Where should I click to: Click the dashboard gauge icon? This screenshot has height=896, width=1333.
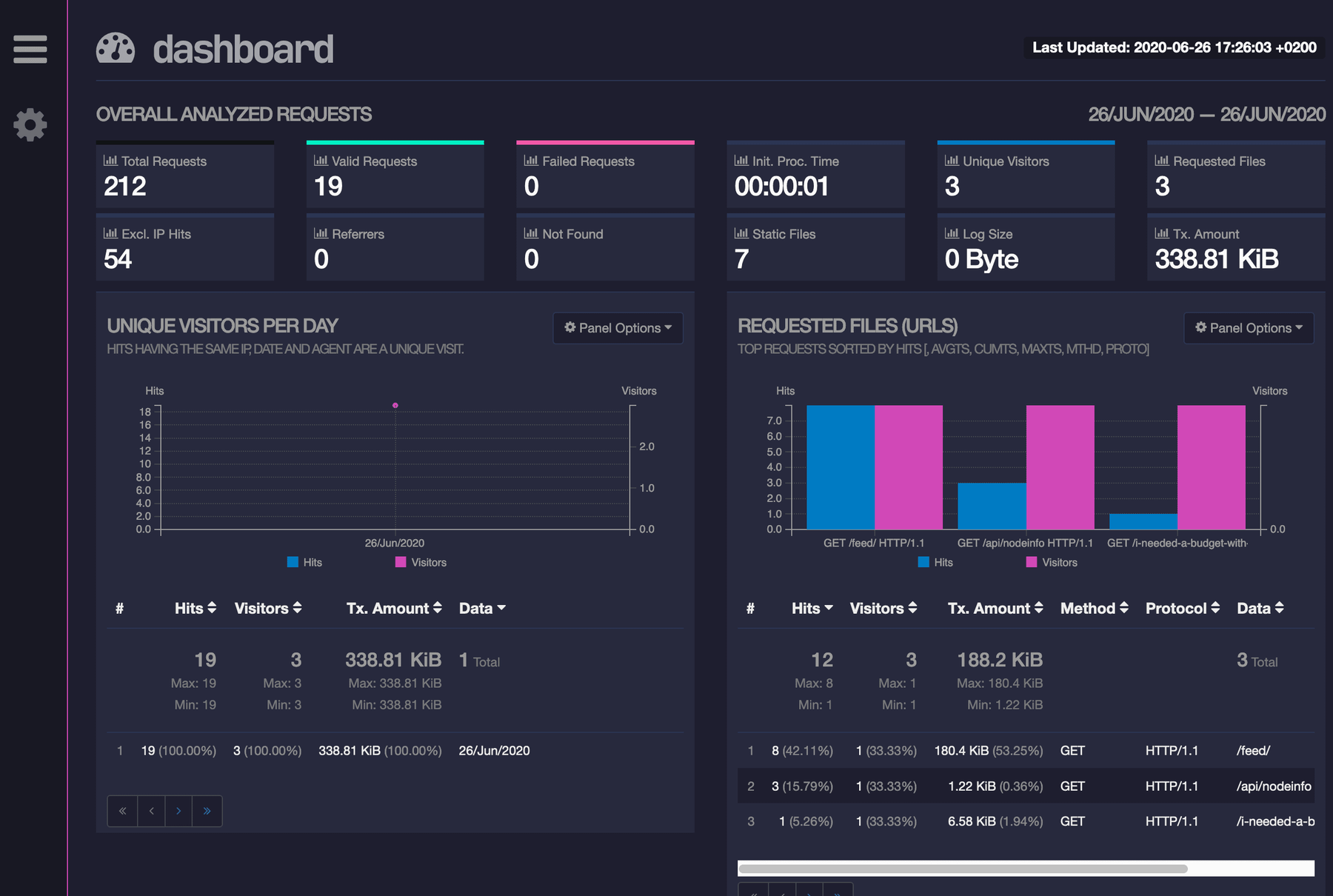pos(116,49)
